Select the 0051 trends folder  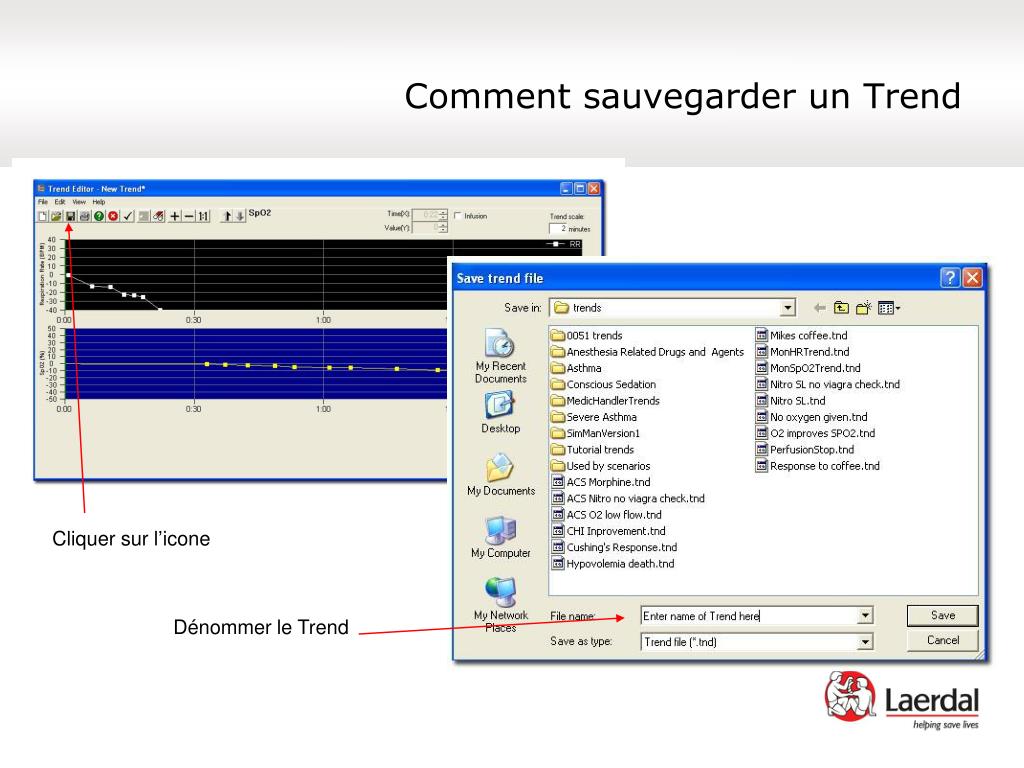(x=587, y=336)
